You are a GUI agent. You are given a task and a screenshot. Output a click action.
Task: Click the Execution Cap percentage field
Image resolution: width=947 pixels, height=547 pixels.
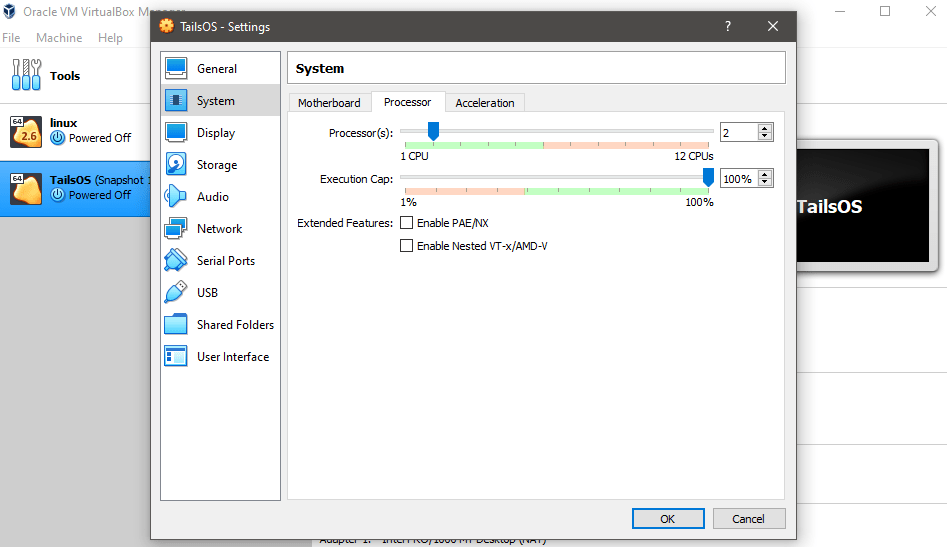pos(739,178)
